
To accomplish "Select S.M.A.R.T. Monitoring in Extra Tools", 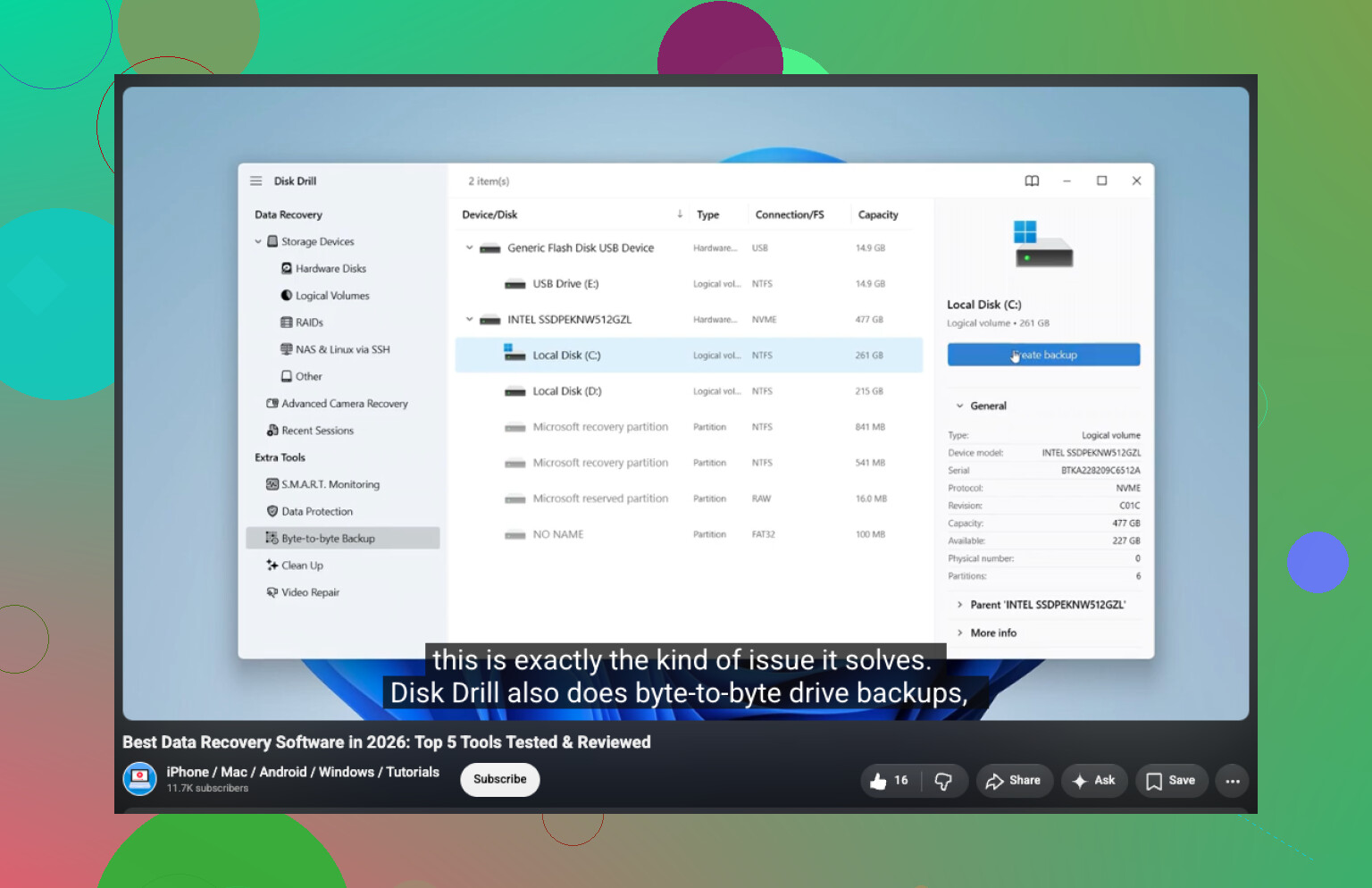I will click(322, 484).
